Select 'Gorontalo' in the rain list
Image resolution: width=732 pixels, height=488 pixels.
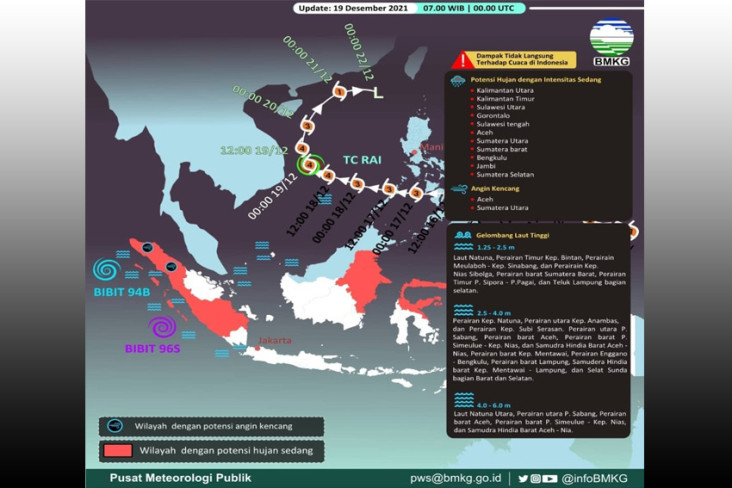pos(493,116)
